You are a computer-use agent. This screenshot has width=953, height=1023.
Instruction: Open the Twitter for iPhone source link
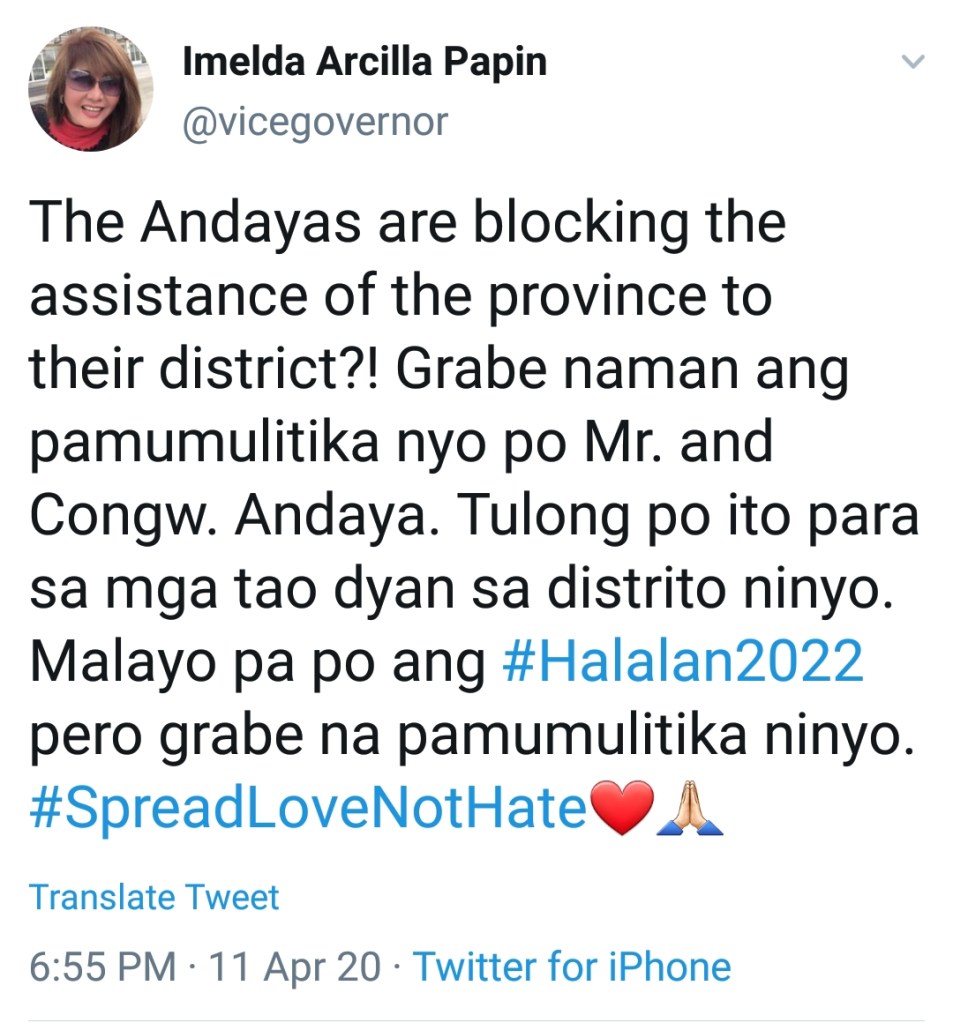point(572,966)
